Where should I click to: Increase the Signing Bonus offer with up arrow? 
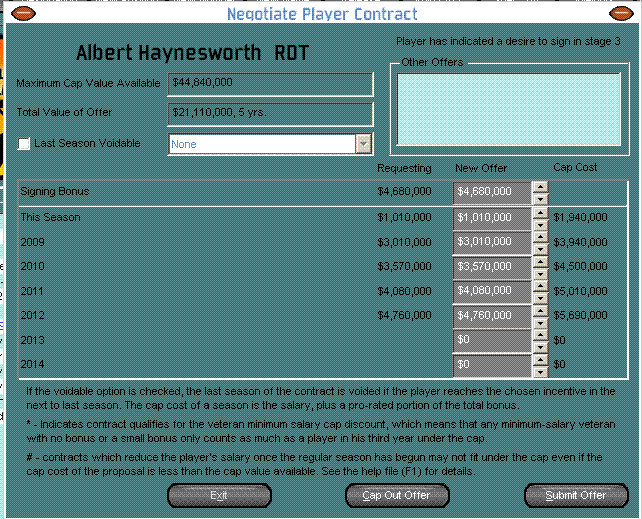coord(540,187)
